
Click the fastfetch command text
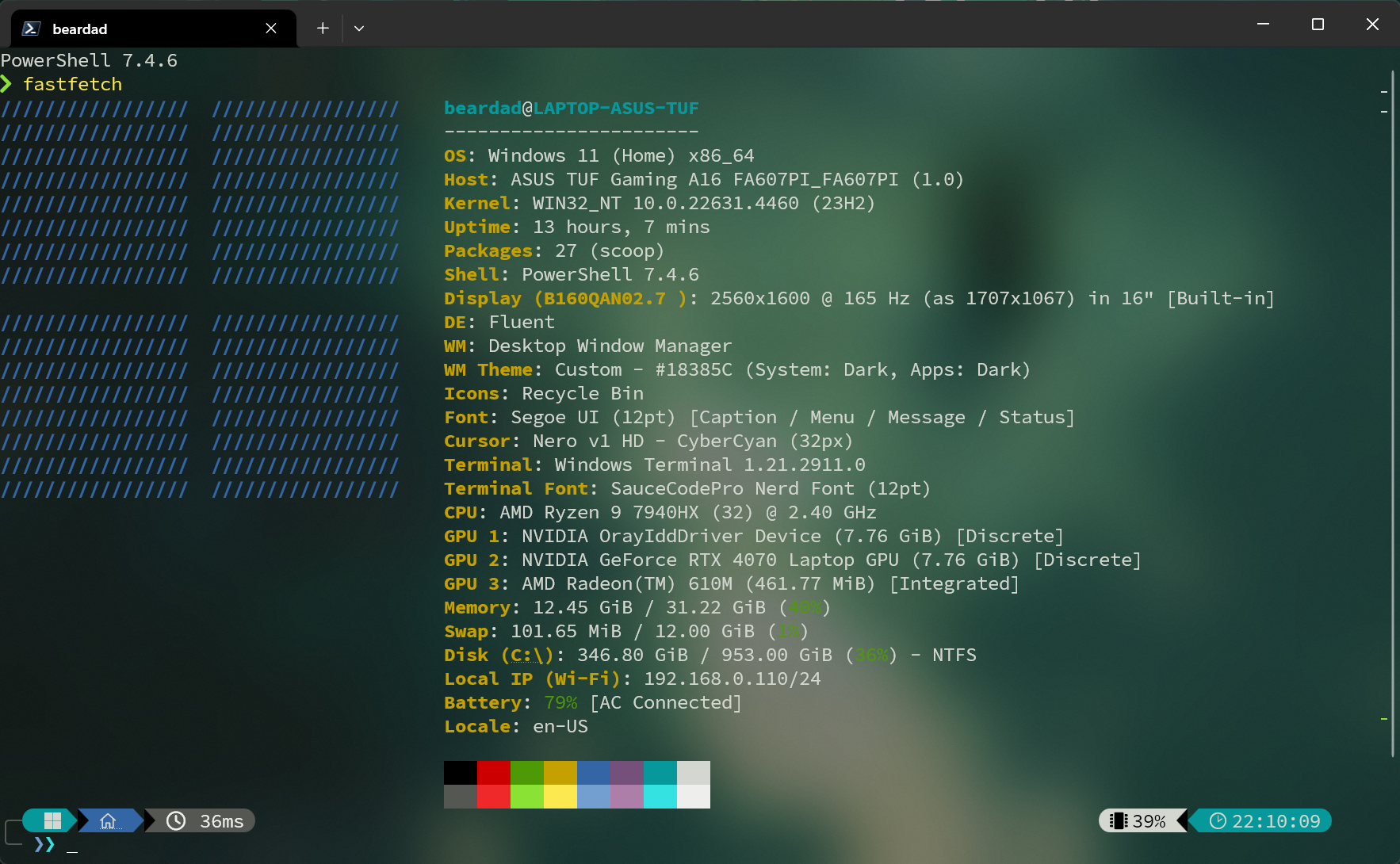72,84
